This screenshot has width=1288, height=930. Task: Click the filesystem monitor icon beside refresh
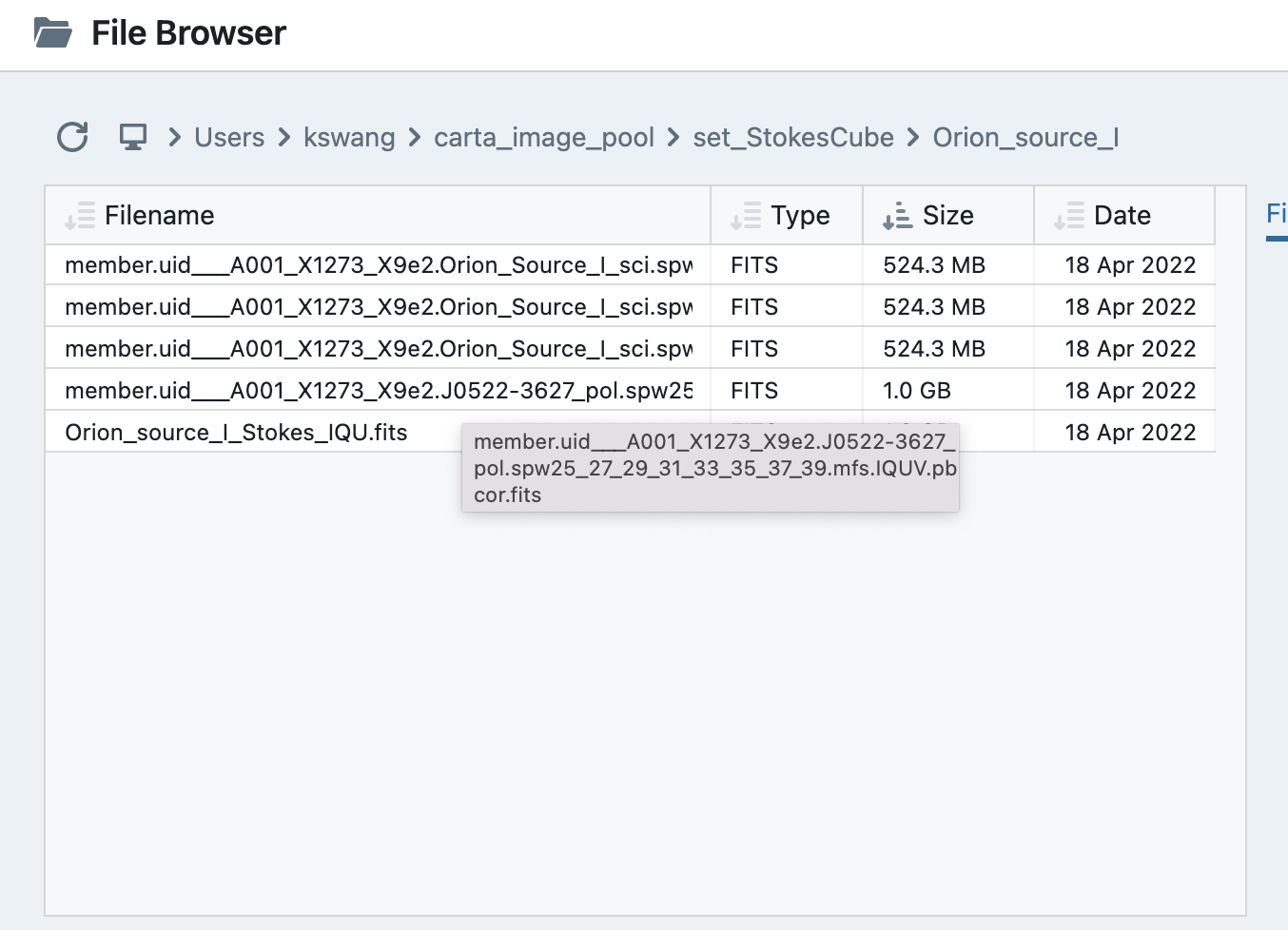click(132, 137)
